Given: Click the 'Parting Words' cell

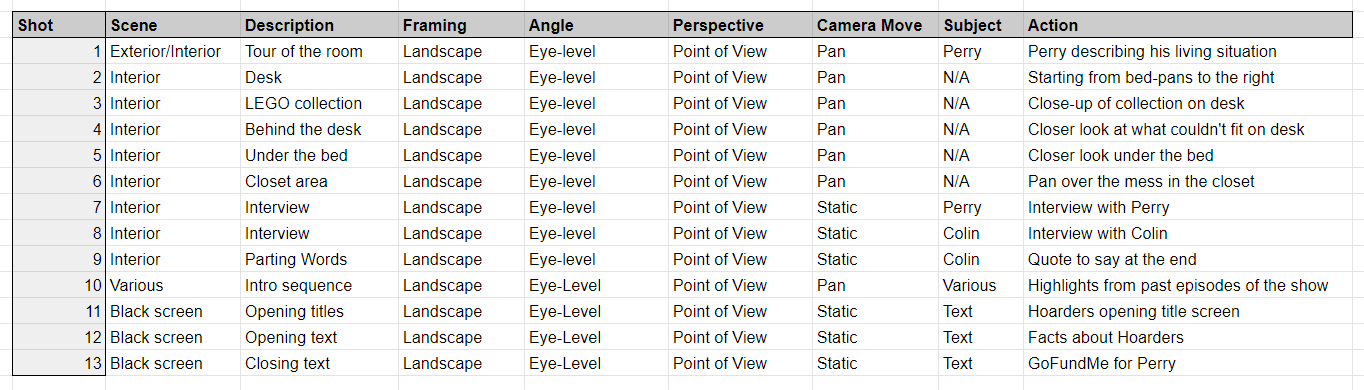Looking at the screenshot, I should pyautogui.click(x=319, y=260).
